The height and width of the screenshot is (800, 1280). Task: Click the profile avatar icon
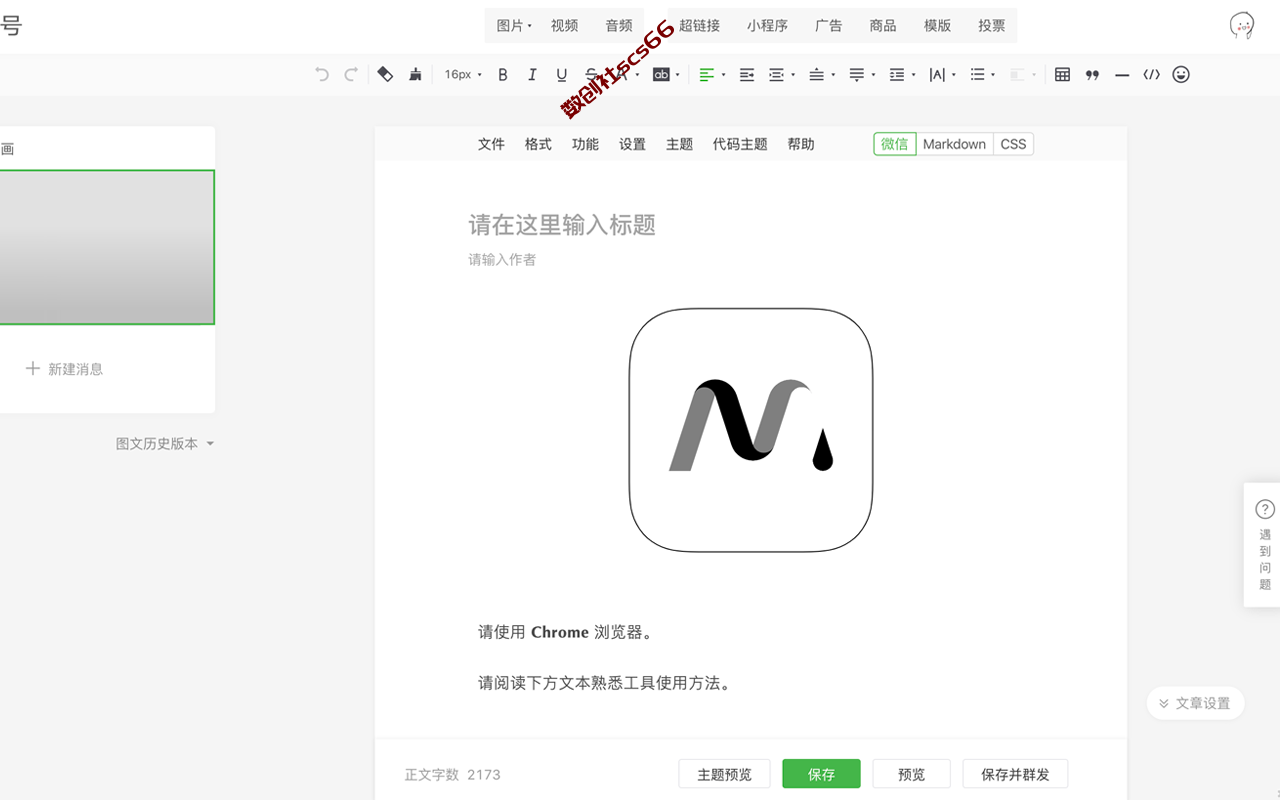click(x=1241, y=26)
